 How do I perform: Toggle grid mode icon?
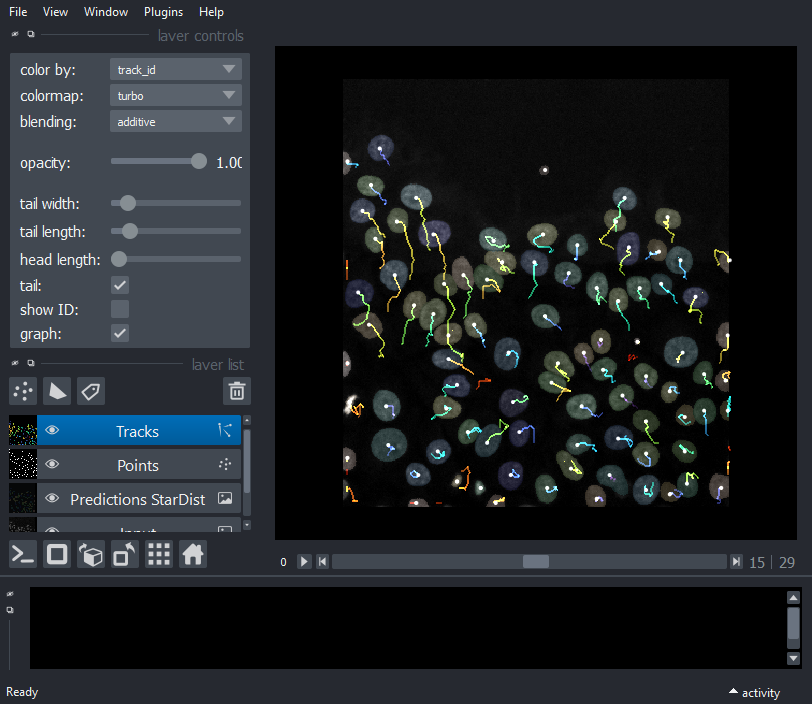[159, 554]
